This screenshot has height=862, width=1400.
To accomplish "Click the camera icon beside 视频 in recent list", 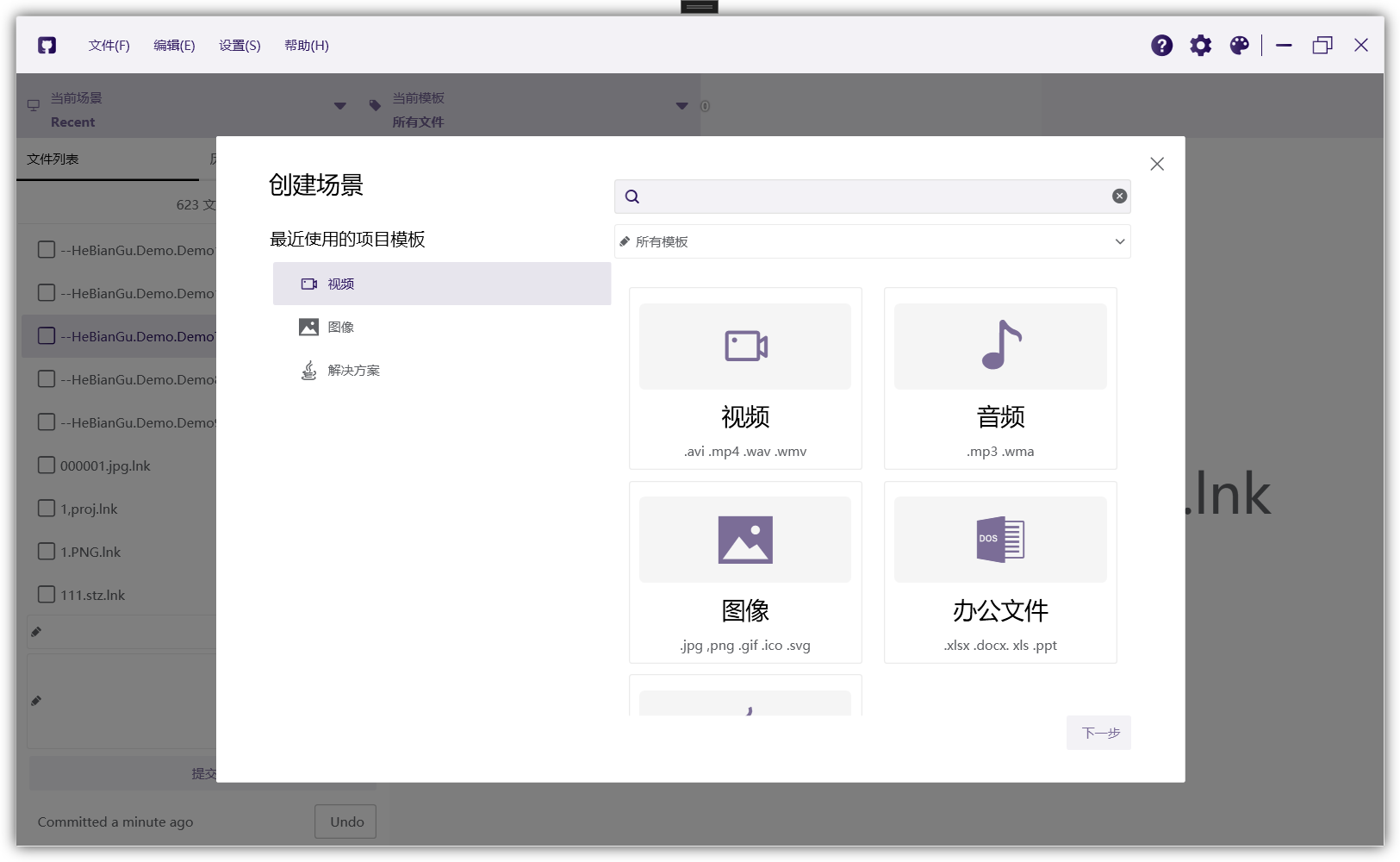I will (308, 284).
